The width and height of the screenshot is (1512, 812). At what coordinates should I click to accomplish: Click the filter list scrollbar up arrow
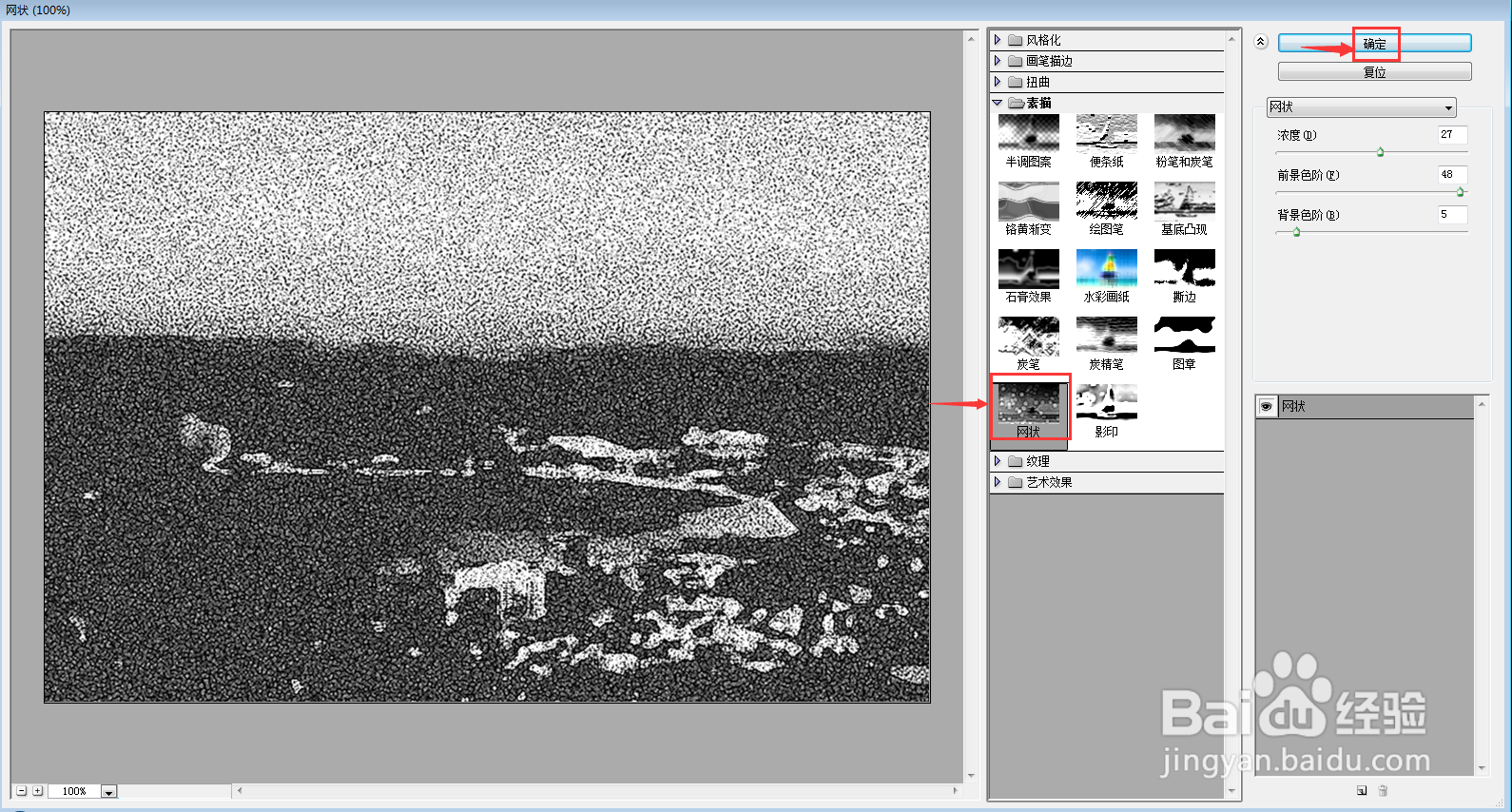pyautogui.click(x=1231, y=39)
